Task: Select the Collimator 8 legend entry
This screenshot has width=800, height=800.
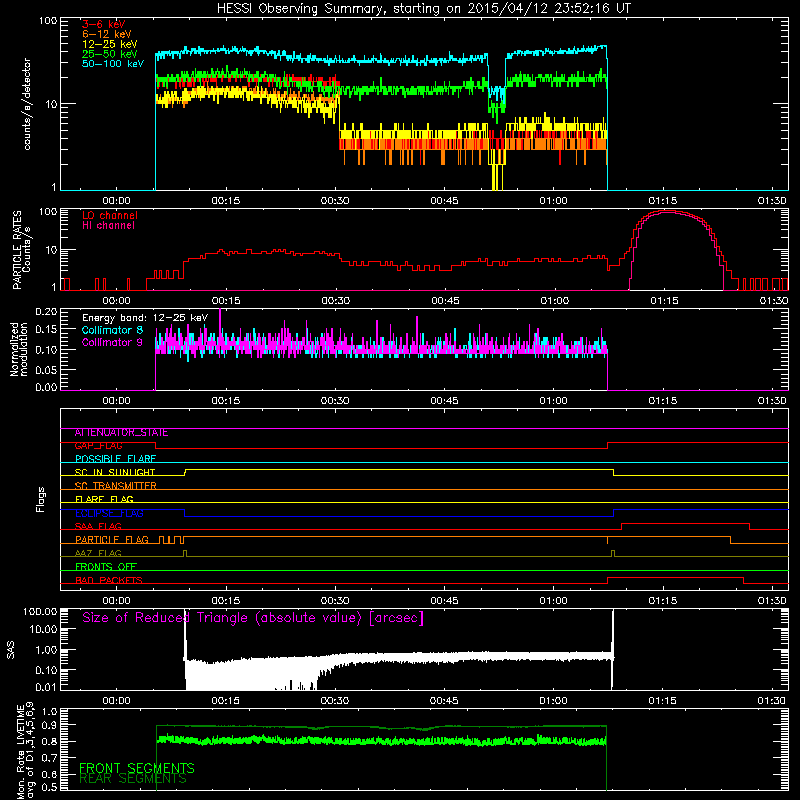Action: (x=112, y=330)
